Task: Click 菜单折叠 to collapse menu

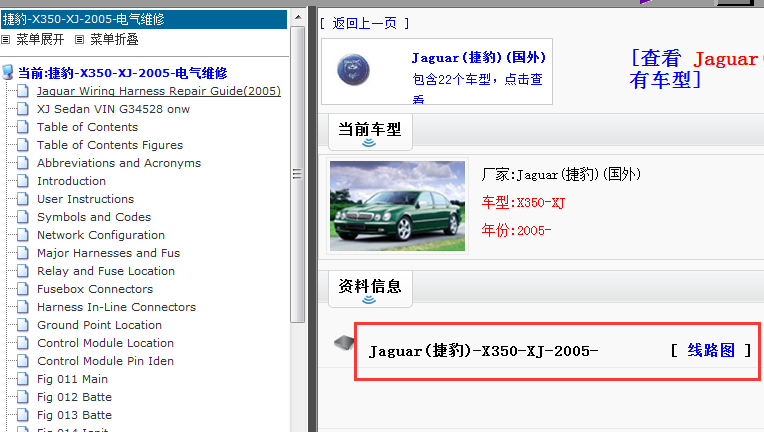Action: point(115,39)
